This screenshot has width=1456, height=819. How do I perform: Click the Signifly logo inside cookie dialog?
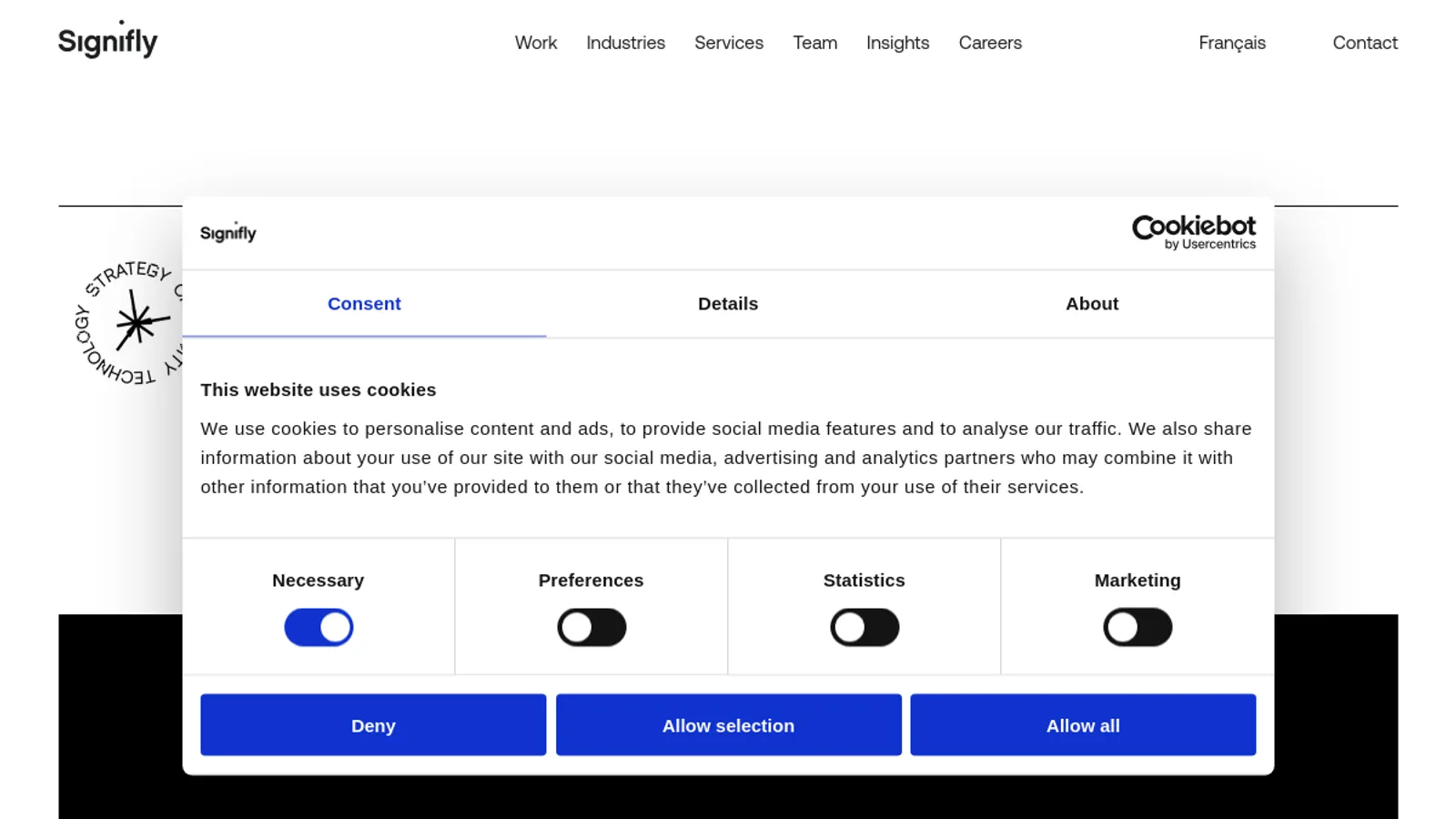click(227, 232)
